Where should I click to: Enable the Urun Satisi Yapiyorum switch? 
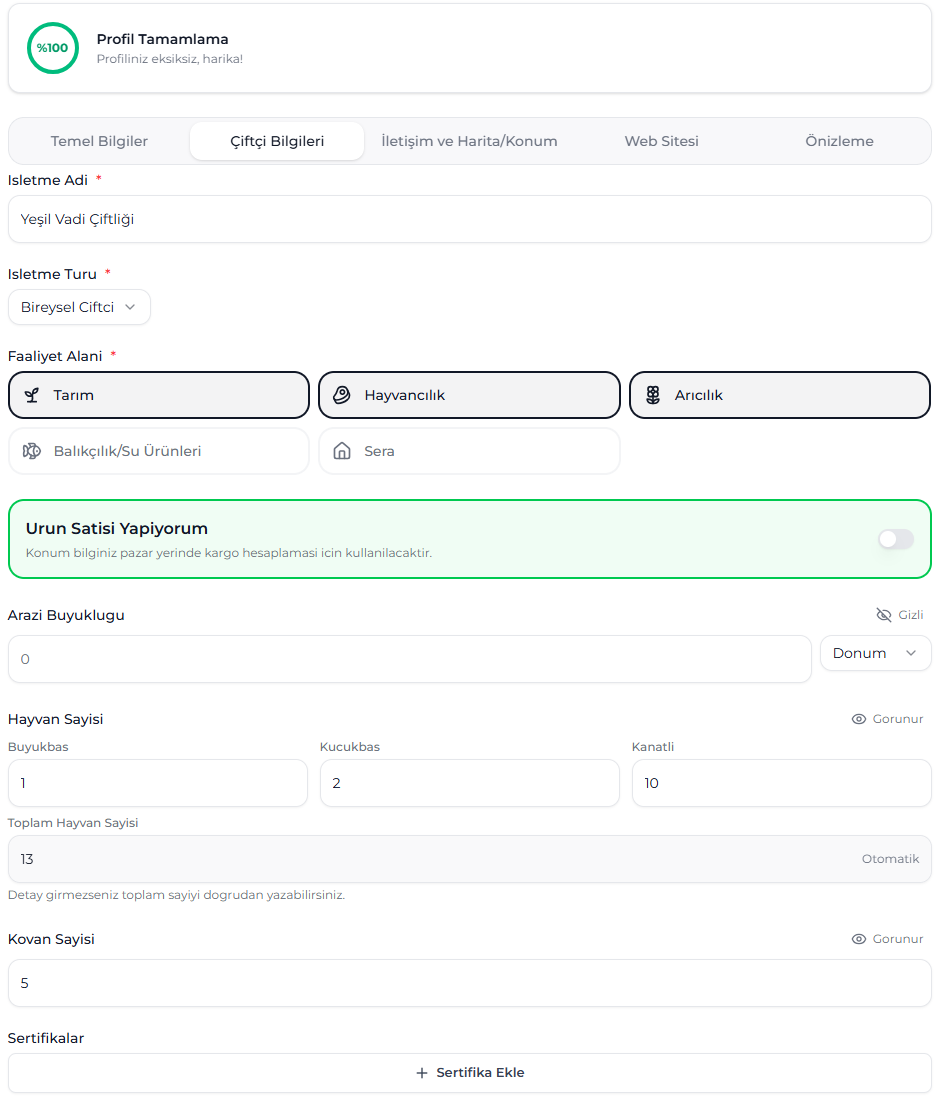tap(895, 540)
